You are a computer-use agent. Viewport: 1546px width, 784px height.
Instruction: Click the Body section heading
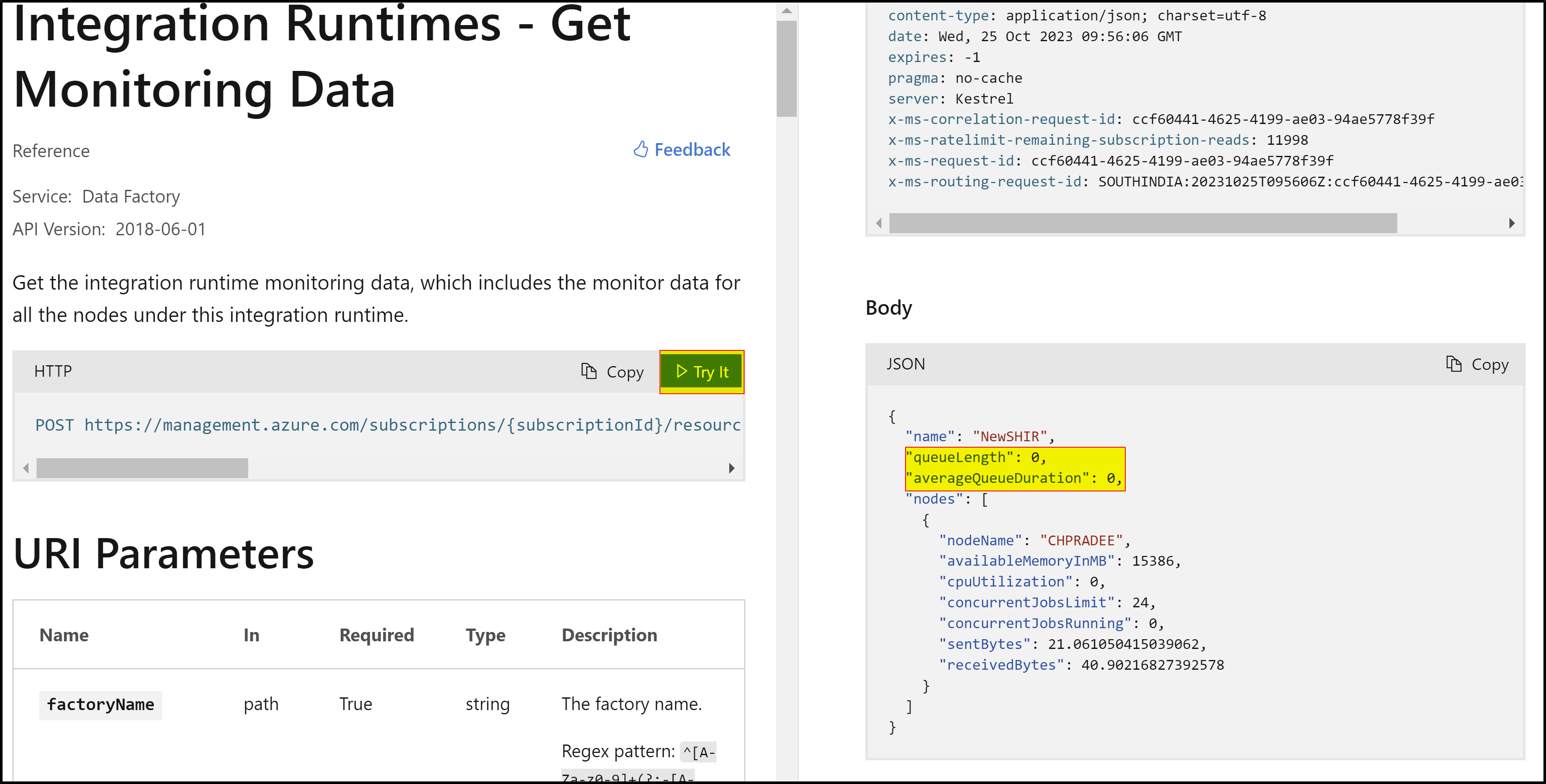888,308
